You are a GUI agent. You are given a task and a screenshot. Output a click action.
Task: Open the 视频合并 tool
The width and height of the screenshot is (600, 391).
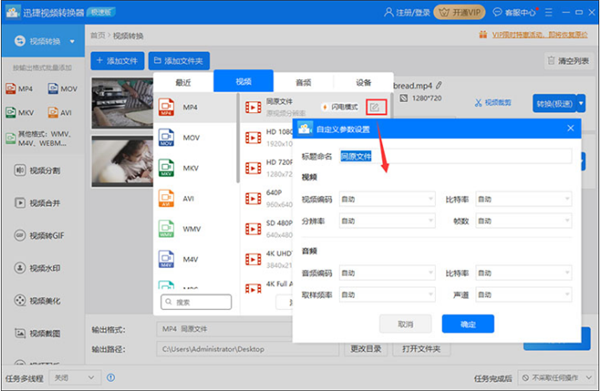pos(38,203)
